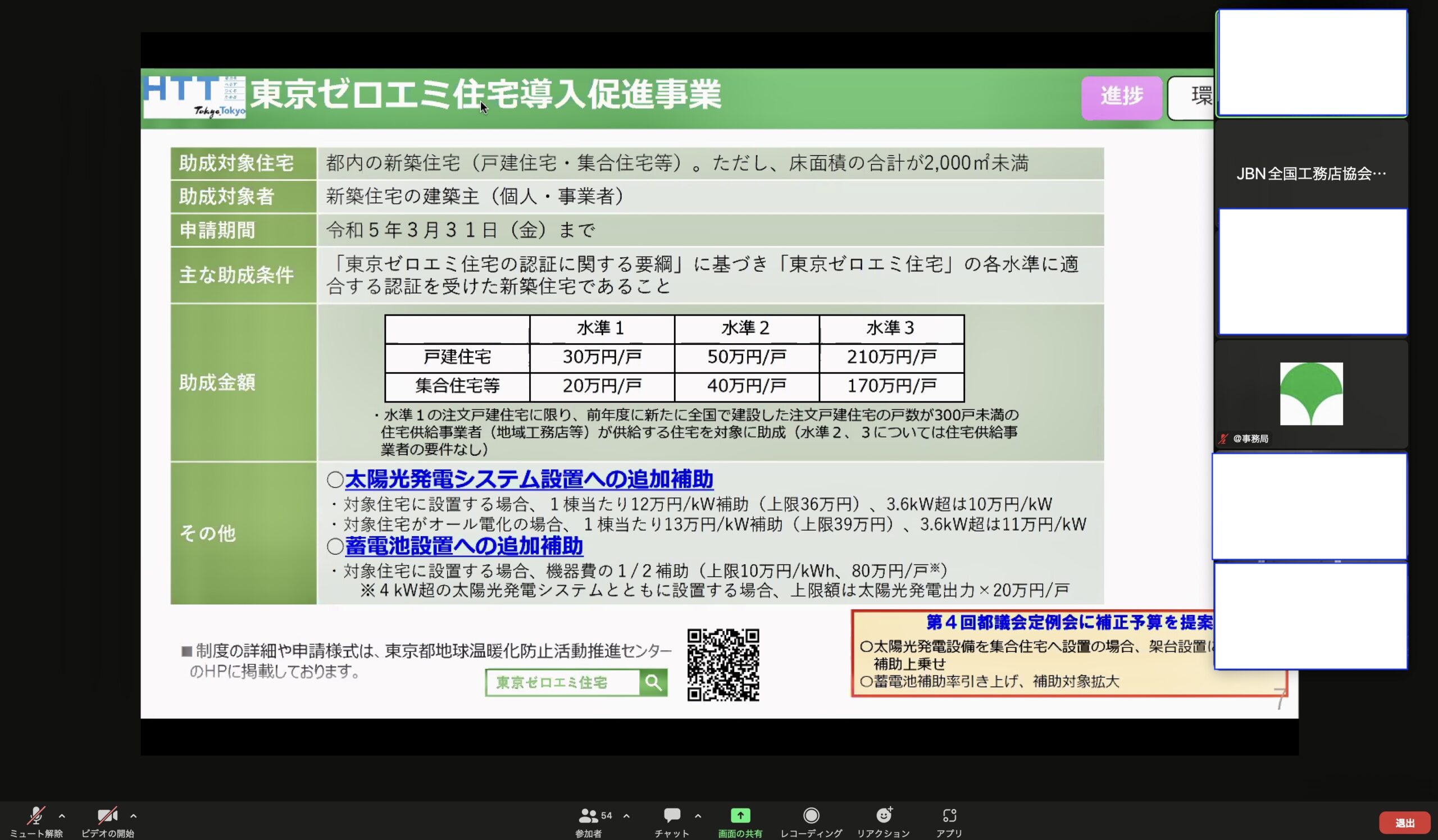Open video options chevron beside ビデオの開始
This screenshot has height=840, width=1438.
[x=133, y=816]
